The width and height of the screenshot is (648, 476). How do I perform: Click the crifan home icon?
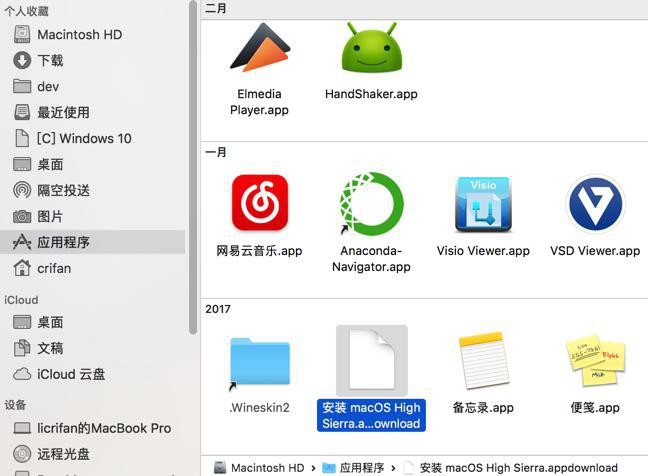(x=22, y=268)
